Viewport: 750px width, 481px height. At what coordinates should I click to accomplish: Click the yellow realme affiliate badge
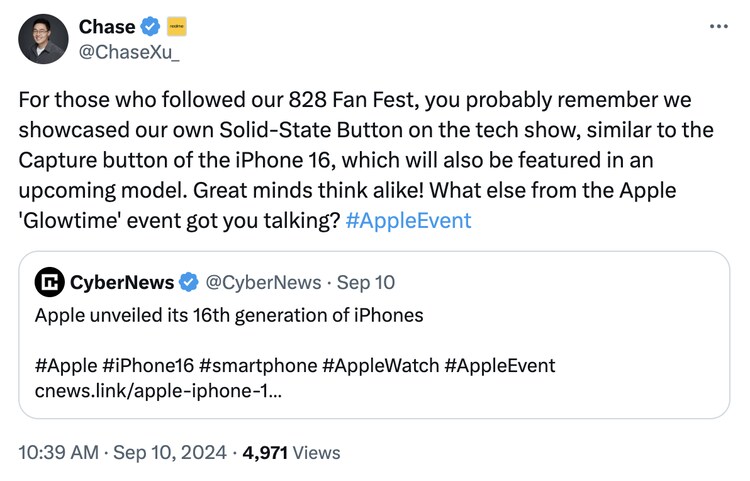coord(176,27)
